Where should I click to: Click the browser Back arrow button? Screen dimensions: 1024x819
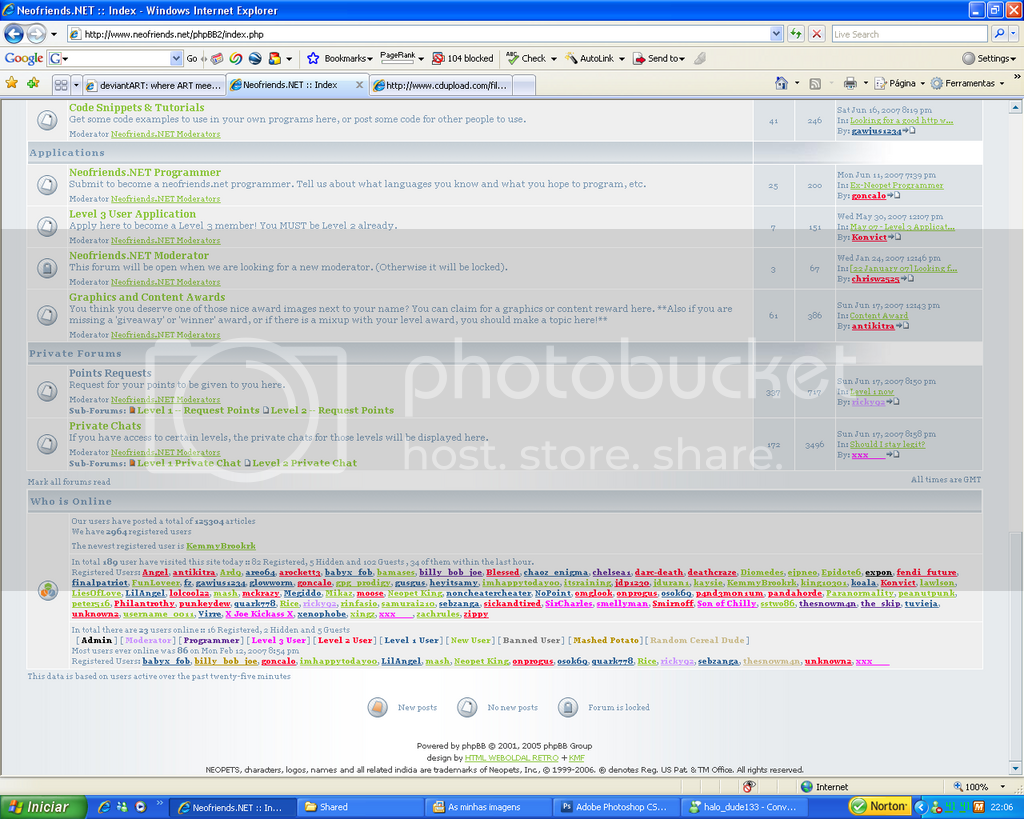(x=13, y=34)
